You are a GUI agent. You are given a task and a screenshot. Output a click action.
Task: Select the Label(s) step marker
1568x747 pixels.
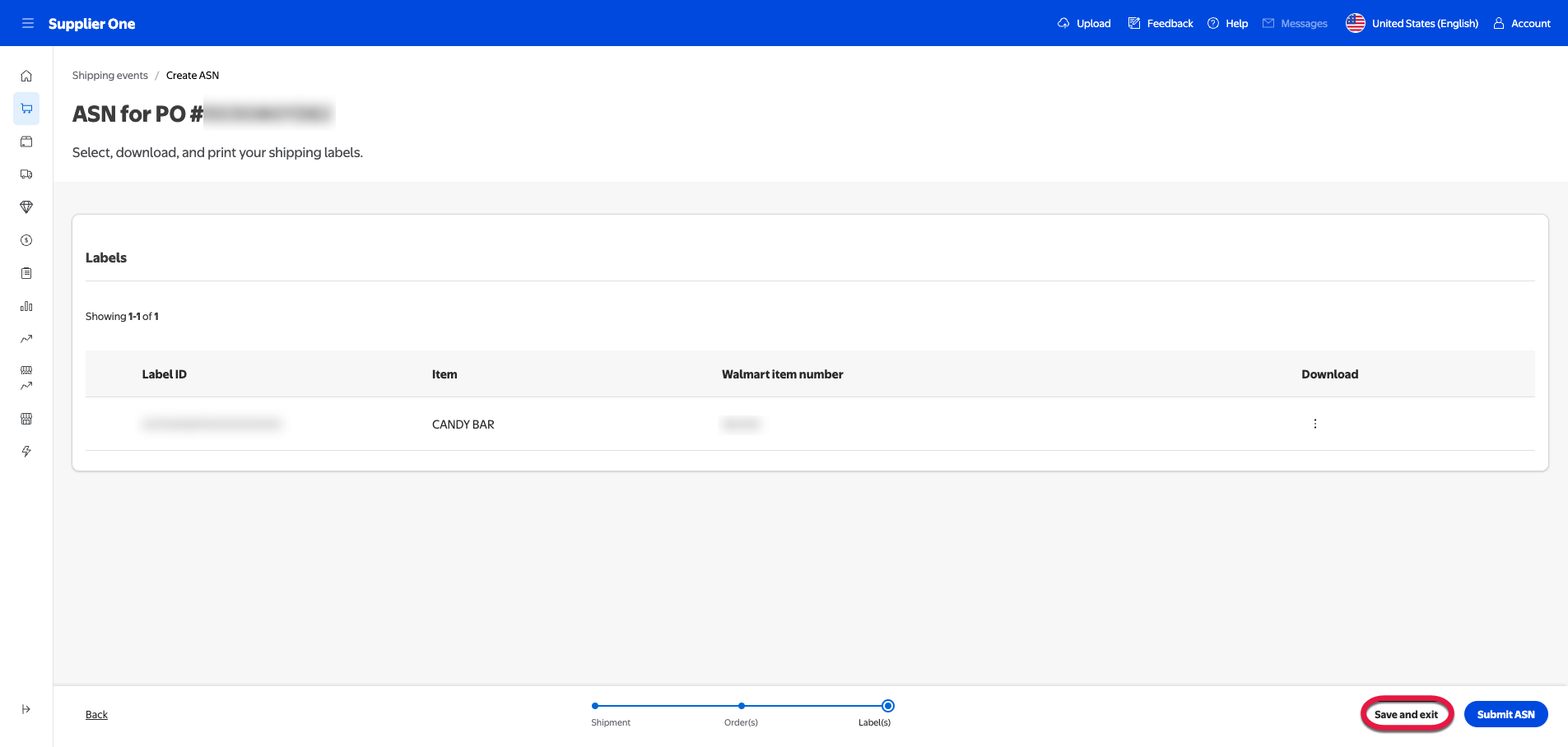(x=888, y=706)
